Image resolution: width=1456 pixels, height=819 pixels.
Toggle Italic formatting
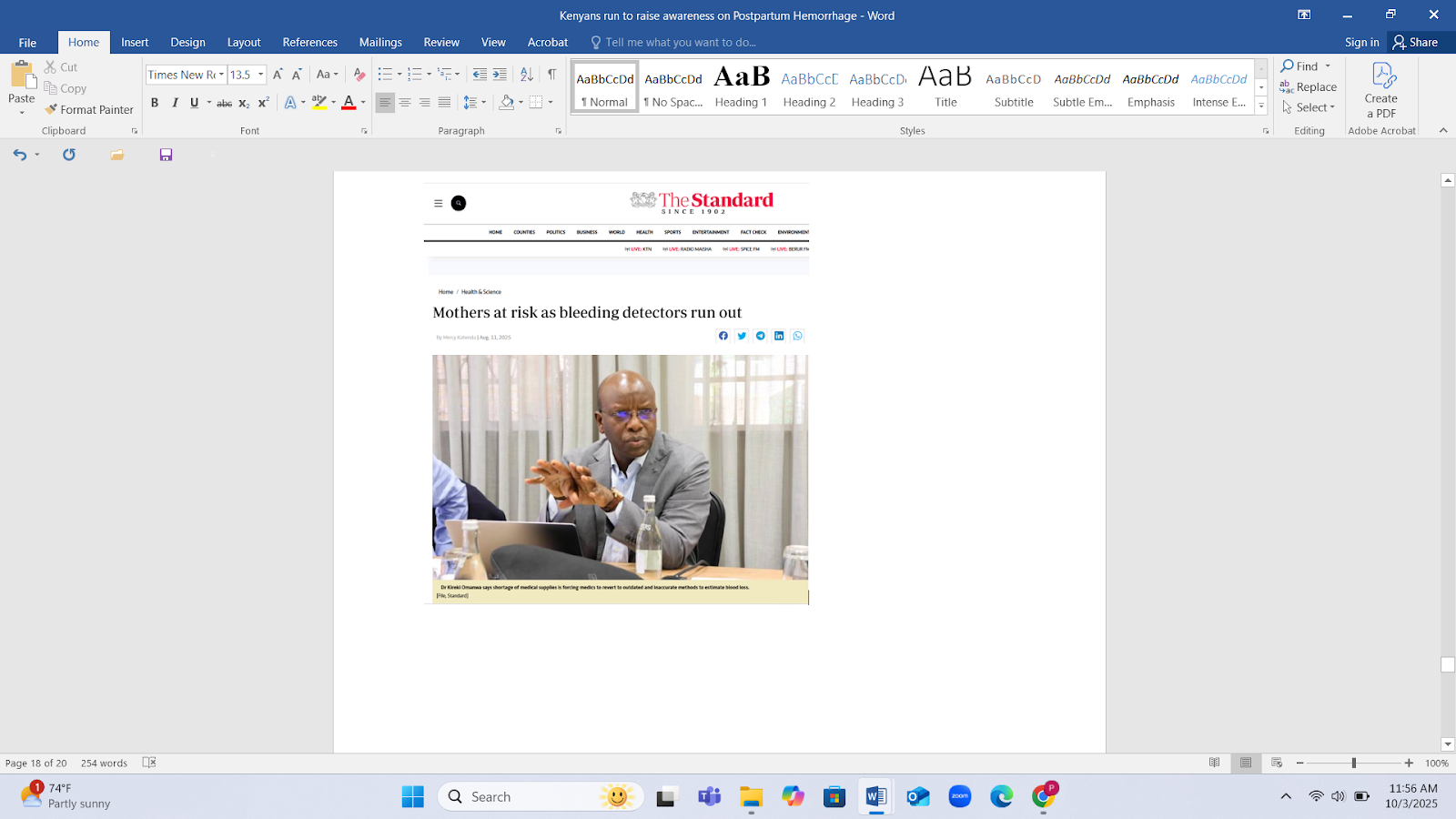click(175, 103)
